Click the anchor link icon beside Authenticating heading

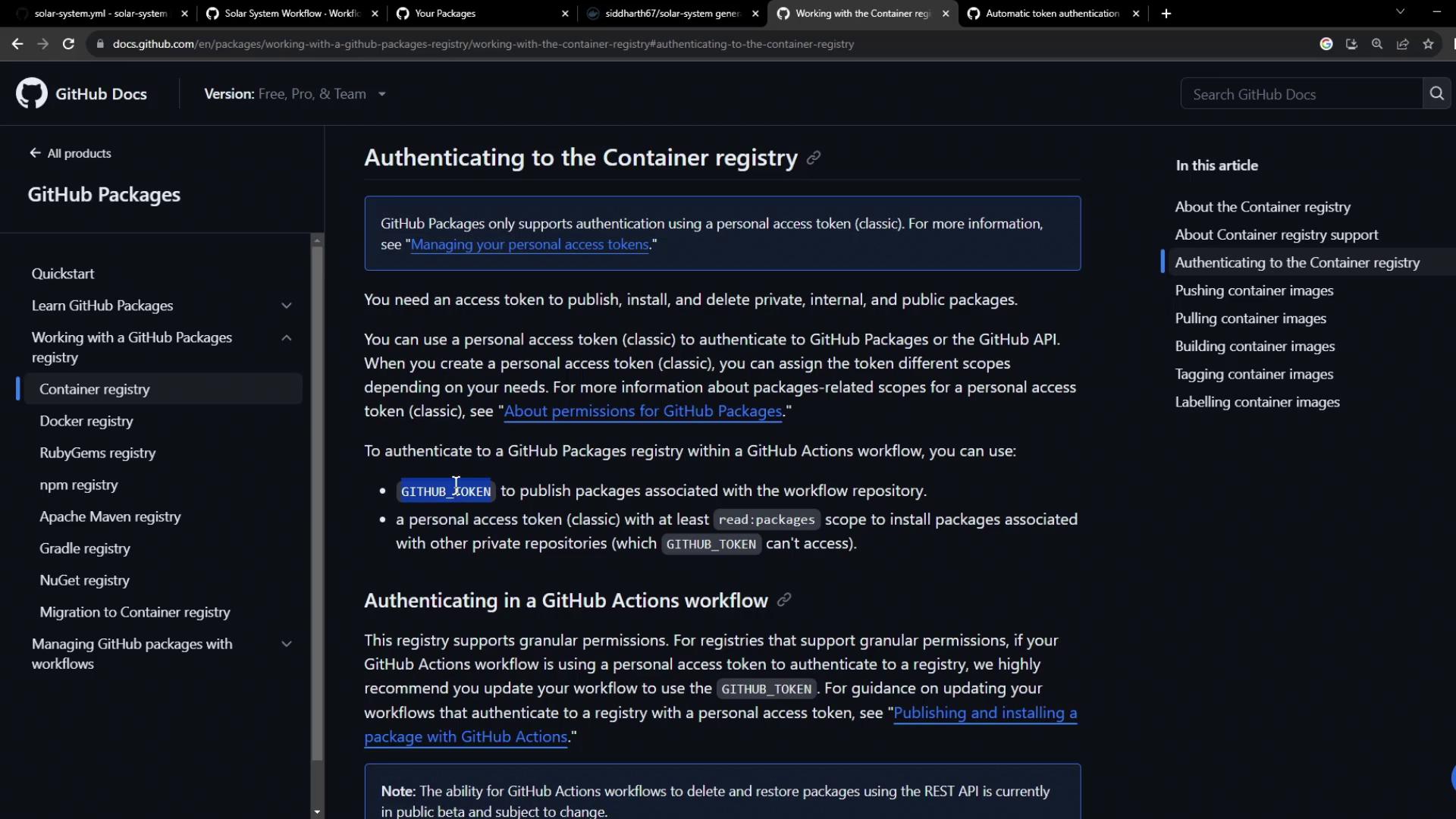[x=814, y=158]
